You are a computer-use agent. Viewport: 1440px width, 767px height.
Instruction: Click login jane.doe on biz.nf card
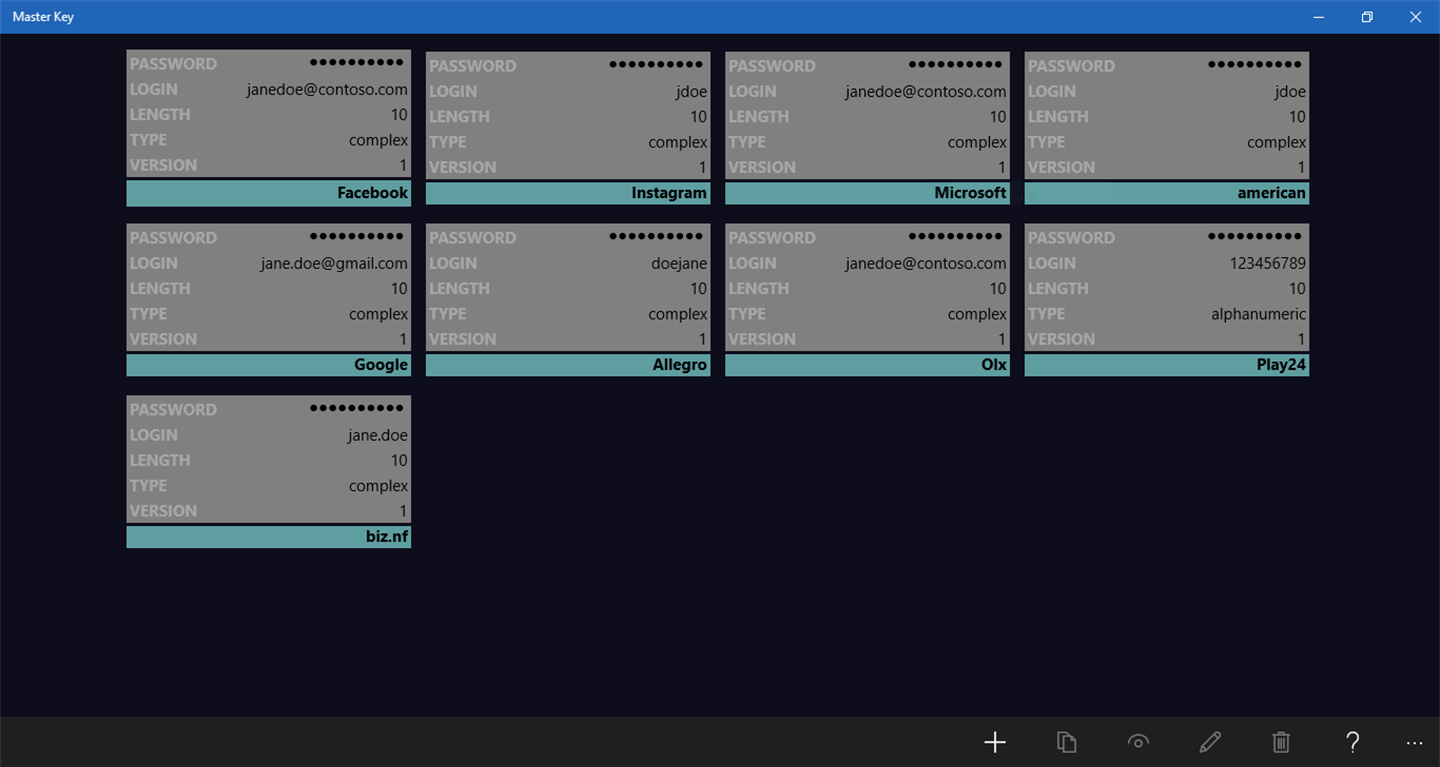[x=378, y=435]
